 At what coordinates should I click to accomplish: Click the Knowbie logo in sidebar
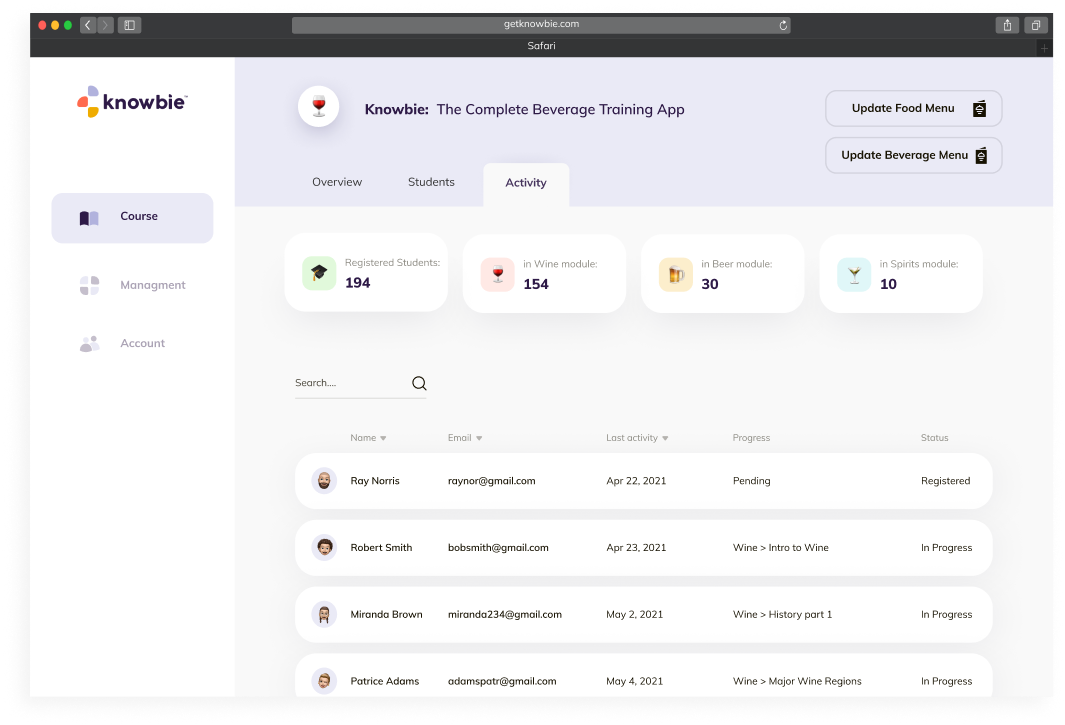pos(133,101)
